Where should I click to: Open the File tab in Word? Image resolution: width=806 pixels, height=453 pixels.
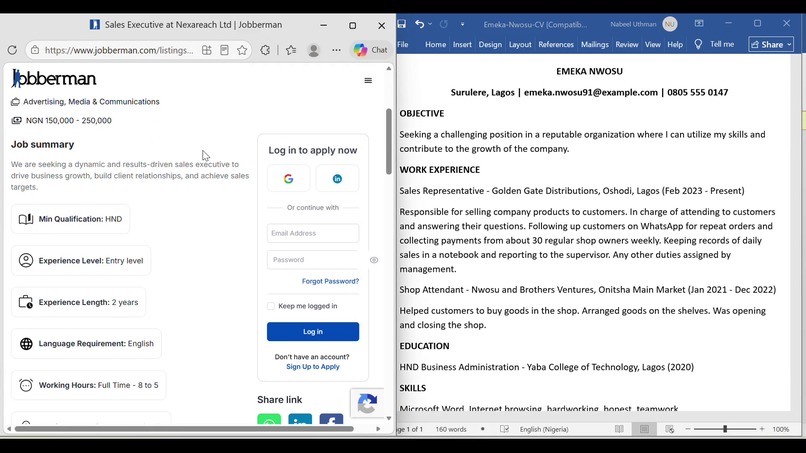tap(403, 45)
